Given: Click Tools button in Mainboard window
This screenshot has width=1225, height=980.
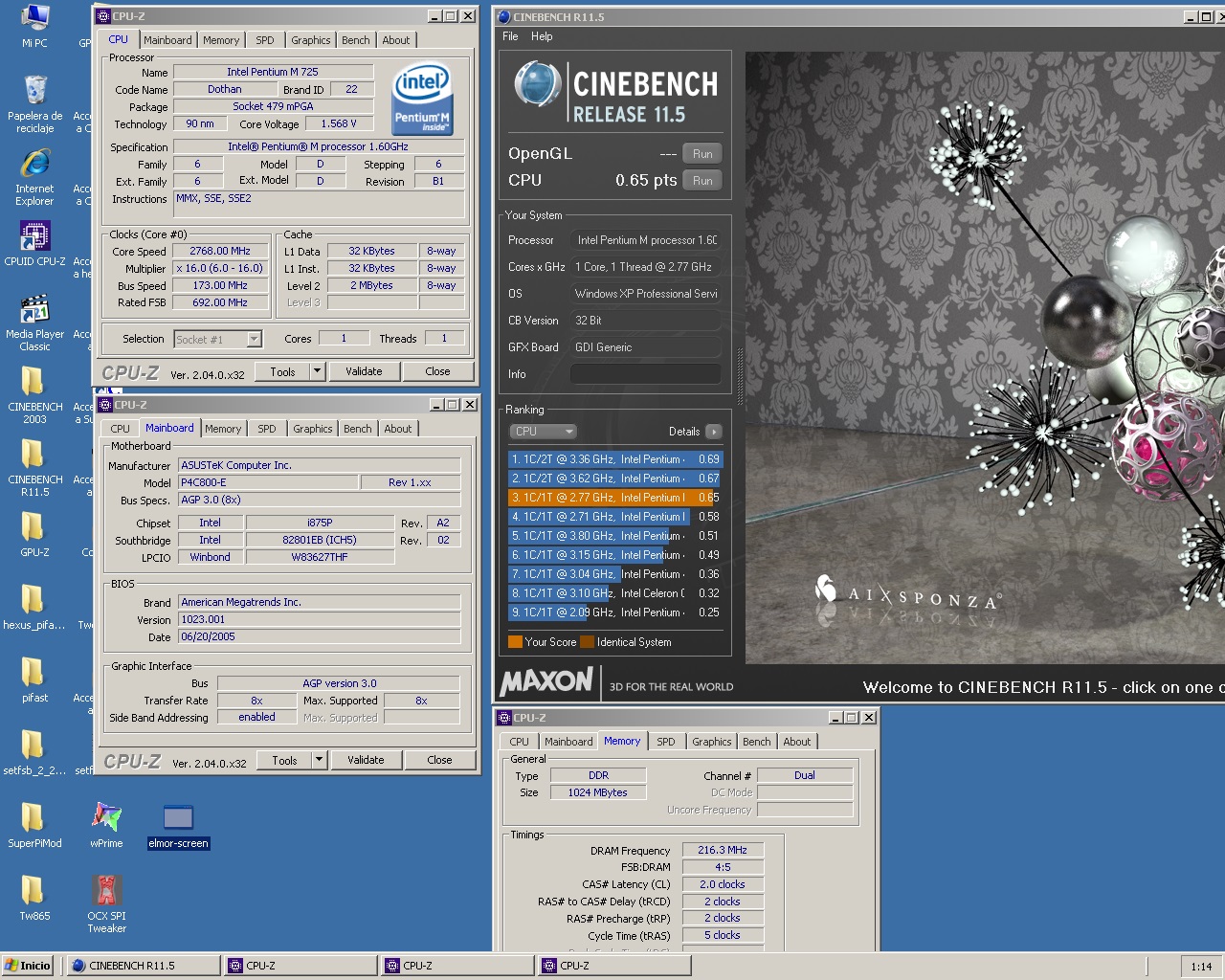Looking at the screenshot, I should 284,760.
